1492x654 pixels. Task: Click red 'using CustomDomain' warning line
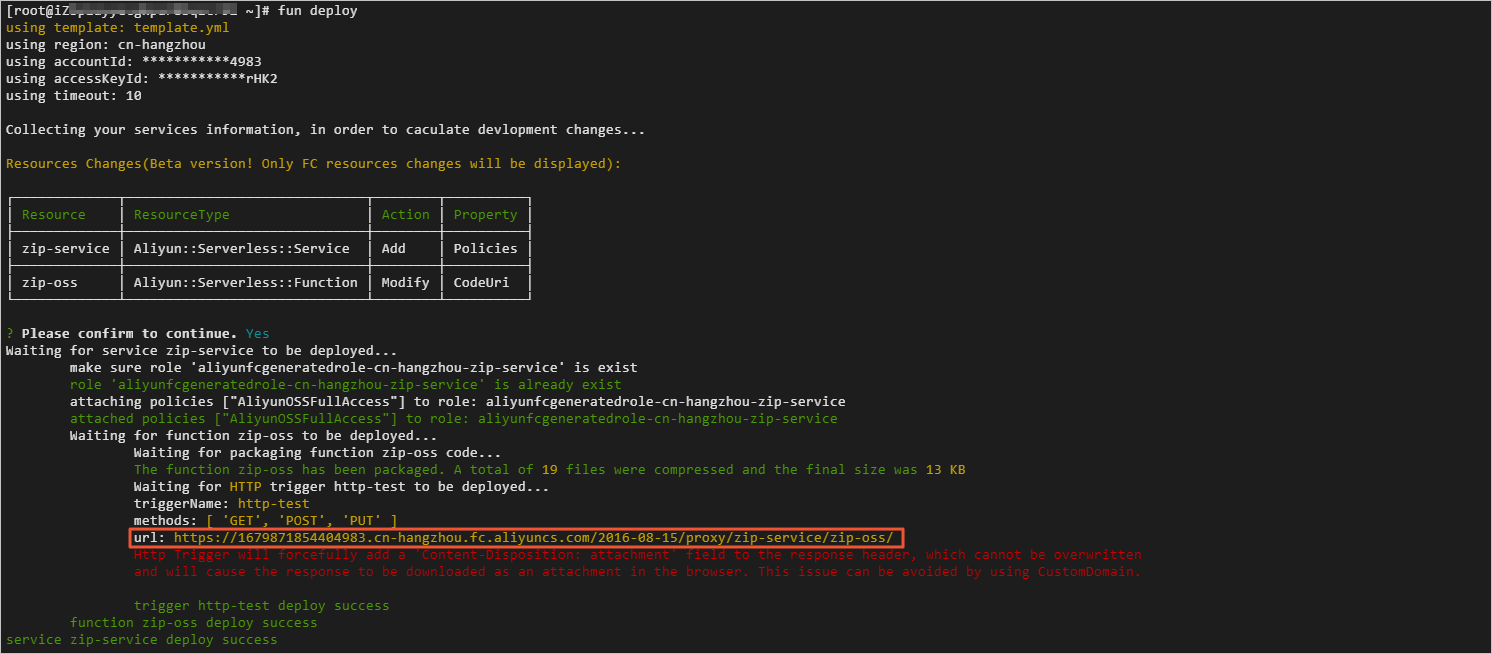638,572
